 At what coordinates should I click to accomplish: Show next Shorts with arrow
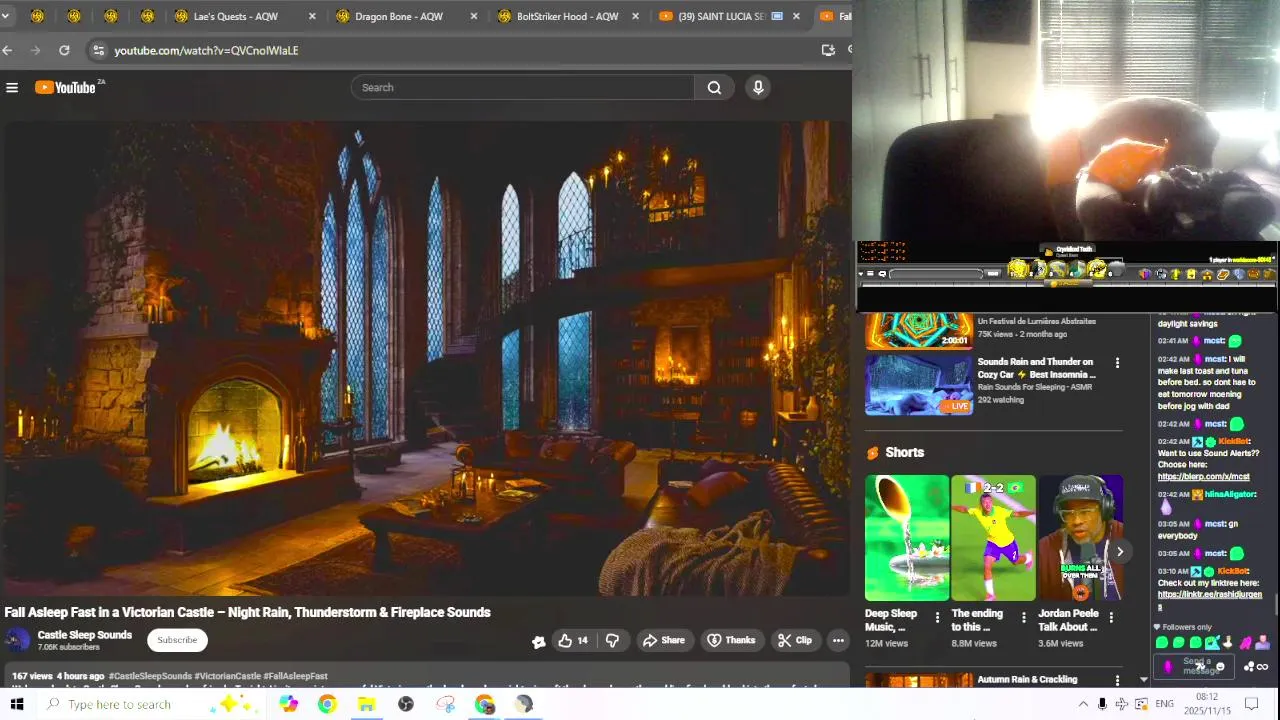[x=1120, y=552]
